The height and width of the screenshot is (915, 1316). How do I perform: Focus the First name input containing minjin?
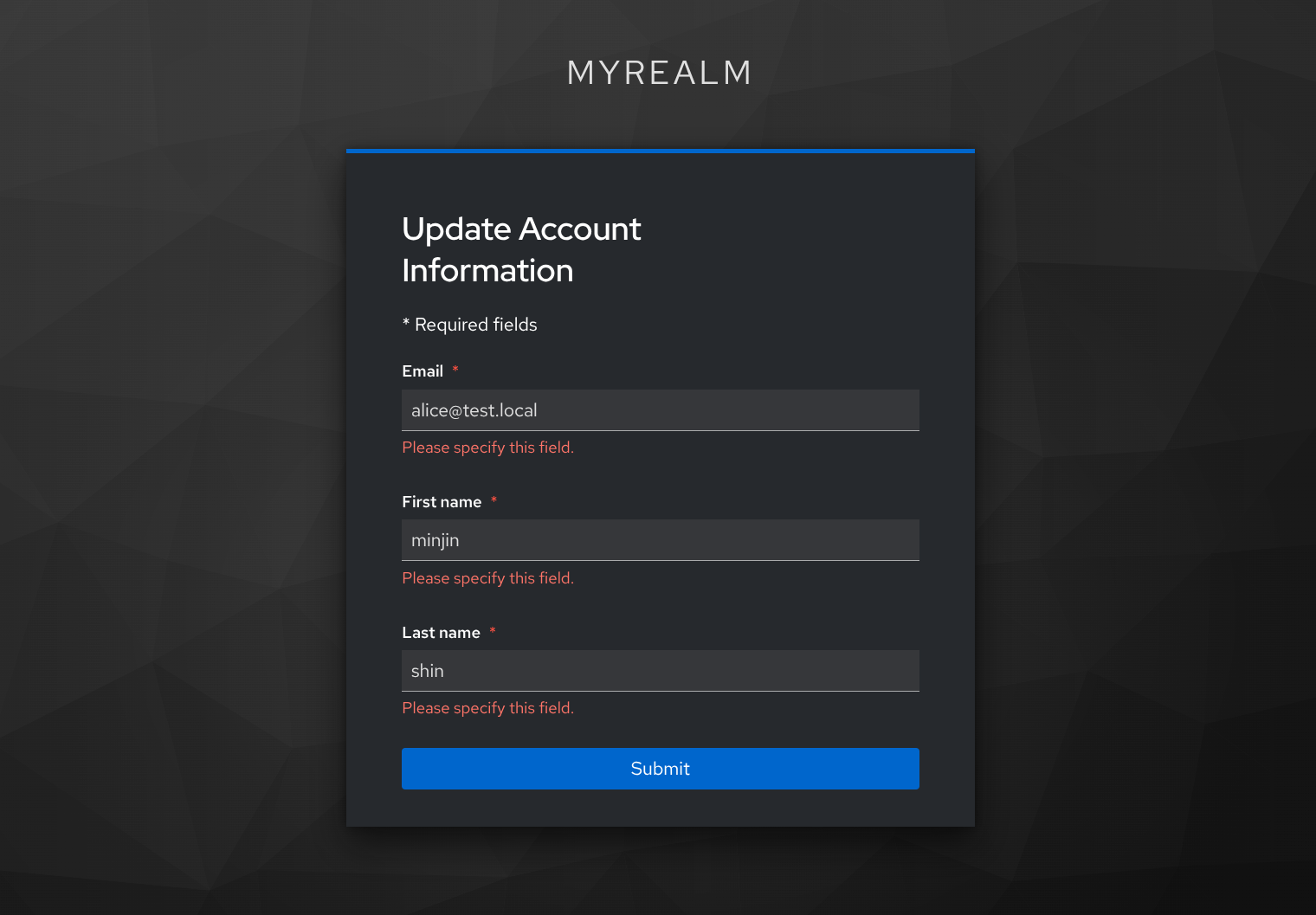(661, 540)
